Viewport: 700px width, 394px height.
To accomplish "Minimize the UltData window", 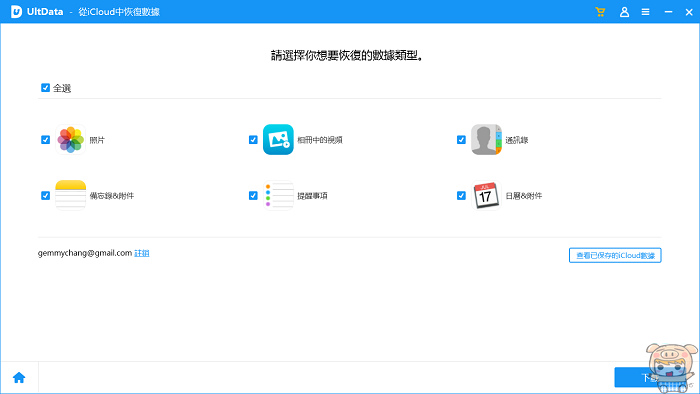I will 668,12.
